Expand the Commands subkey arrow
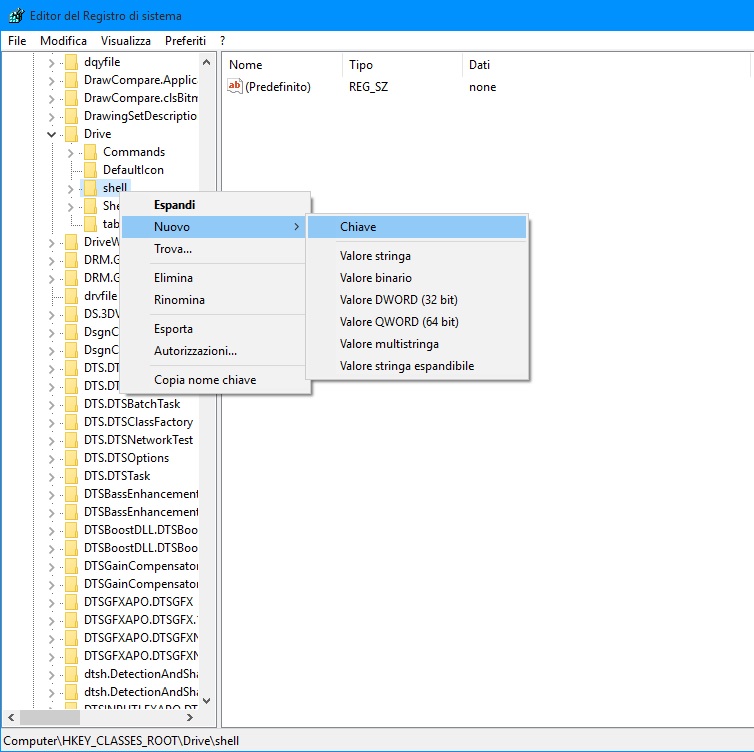Screen dimensions: 754x752 tap(70, 152)
